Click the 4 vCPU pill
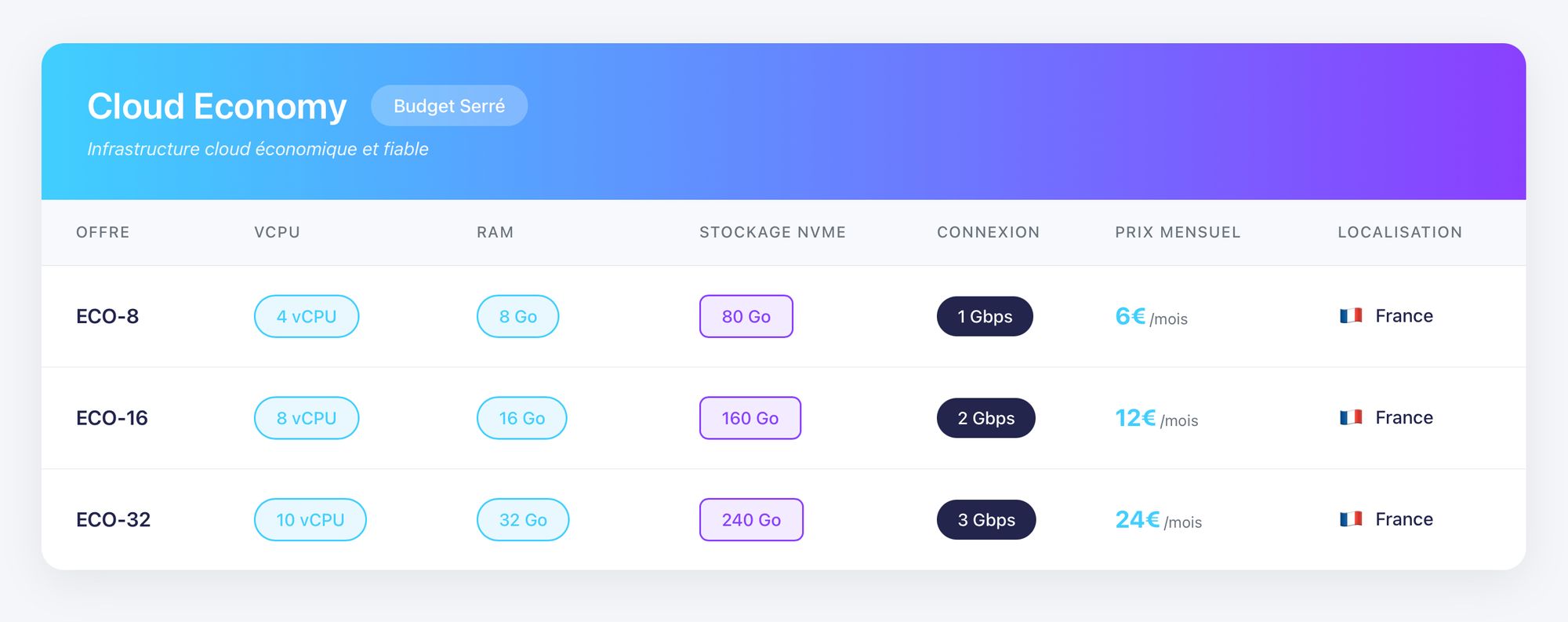This screenshot has width=1568, height=622. [307, 316]
